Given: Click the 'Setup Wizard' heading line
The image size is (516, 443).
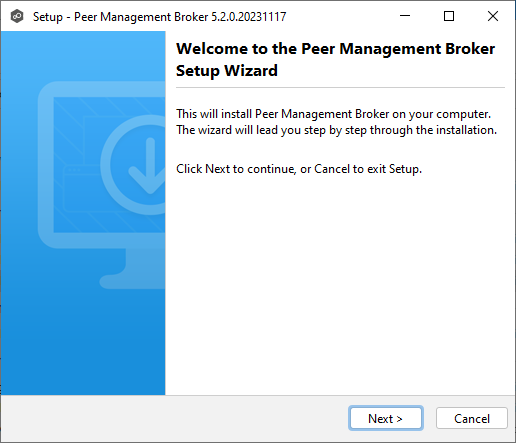Looking at the screenshot, I should [227, 71].
